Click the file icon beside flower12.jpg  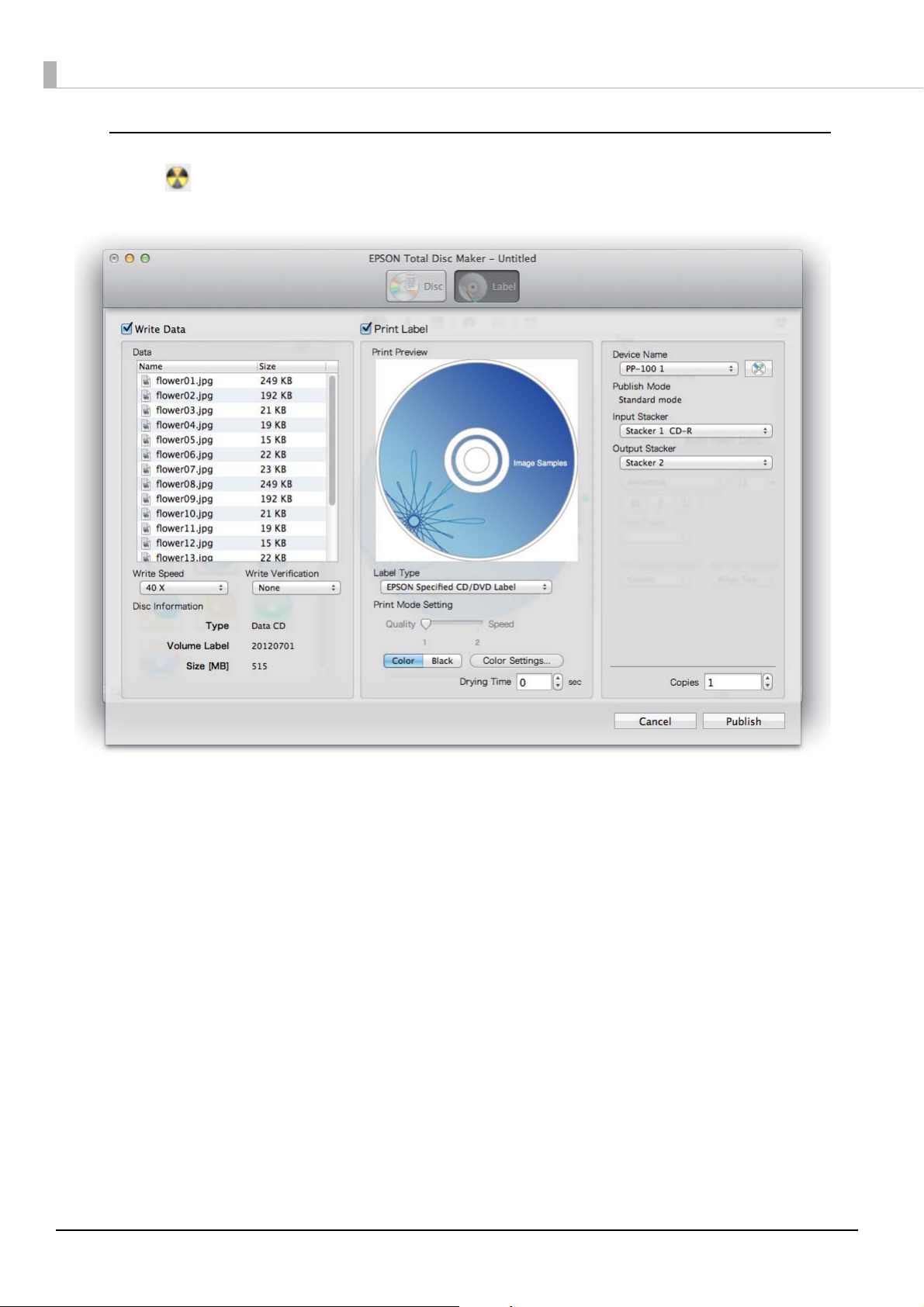[x=146, y=543]
